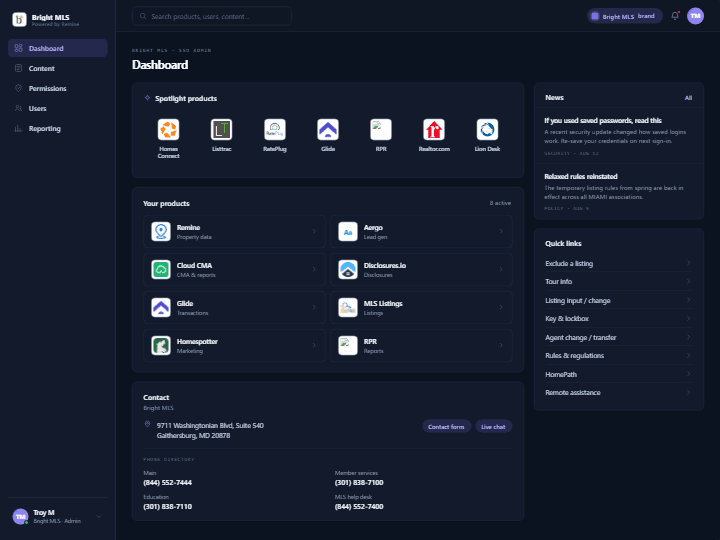Click the search magnifier icon
This screenshot has width=720, height=540.
point(143,16)
